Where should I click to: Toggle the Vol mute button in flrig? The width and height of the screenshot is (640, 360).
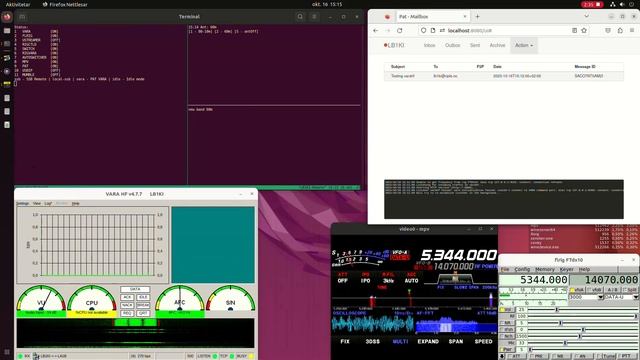pyautogui.click(x=507, y=310)
